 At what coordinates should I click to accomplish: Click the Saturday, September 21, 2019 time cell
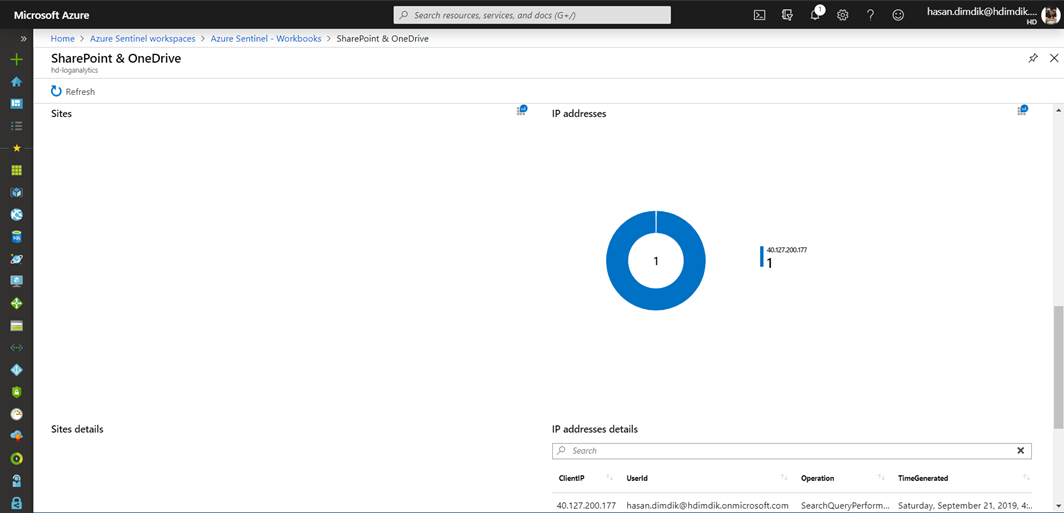point(964,506)
